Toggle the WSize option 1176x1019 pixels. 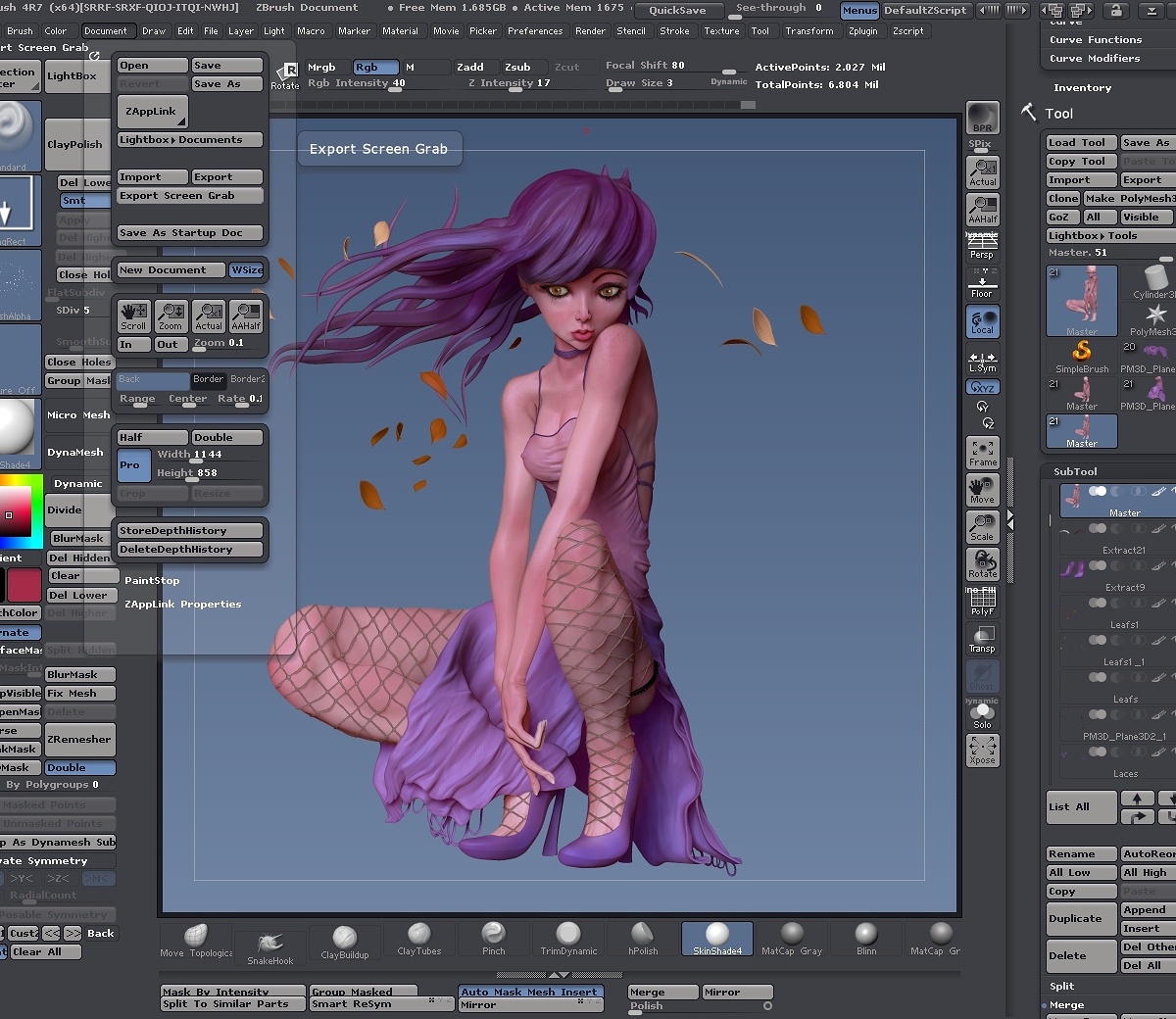coord(246,270)
